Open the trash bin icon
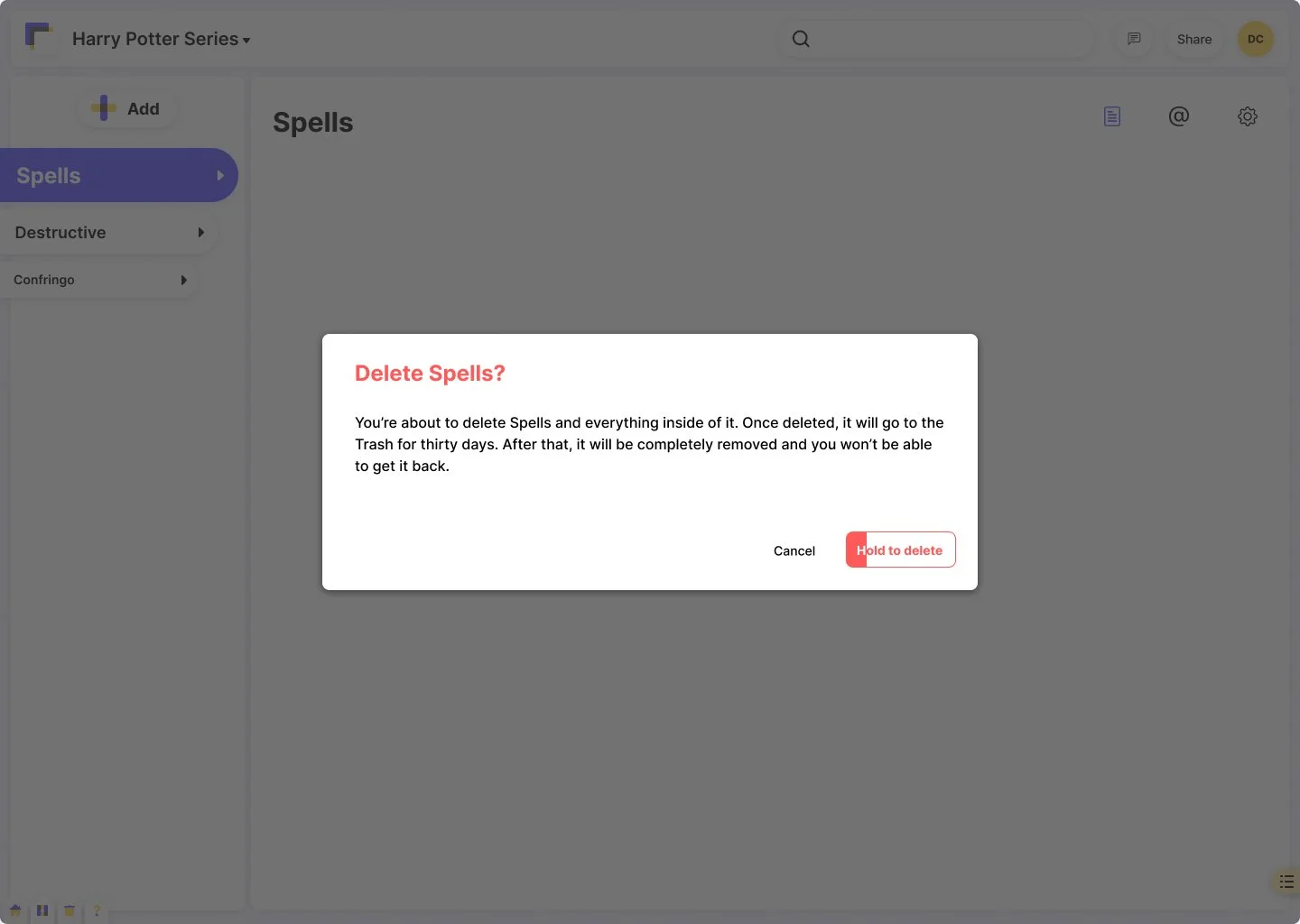 pos(70,910)
